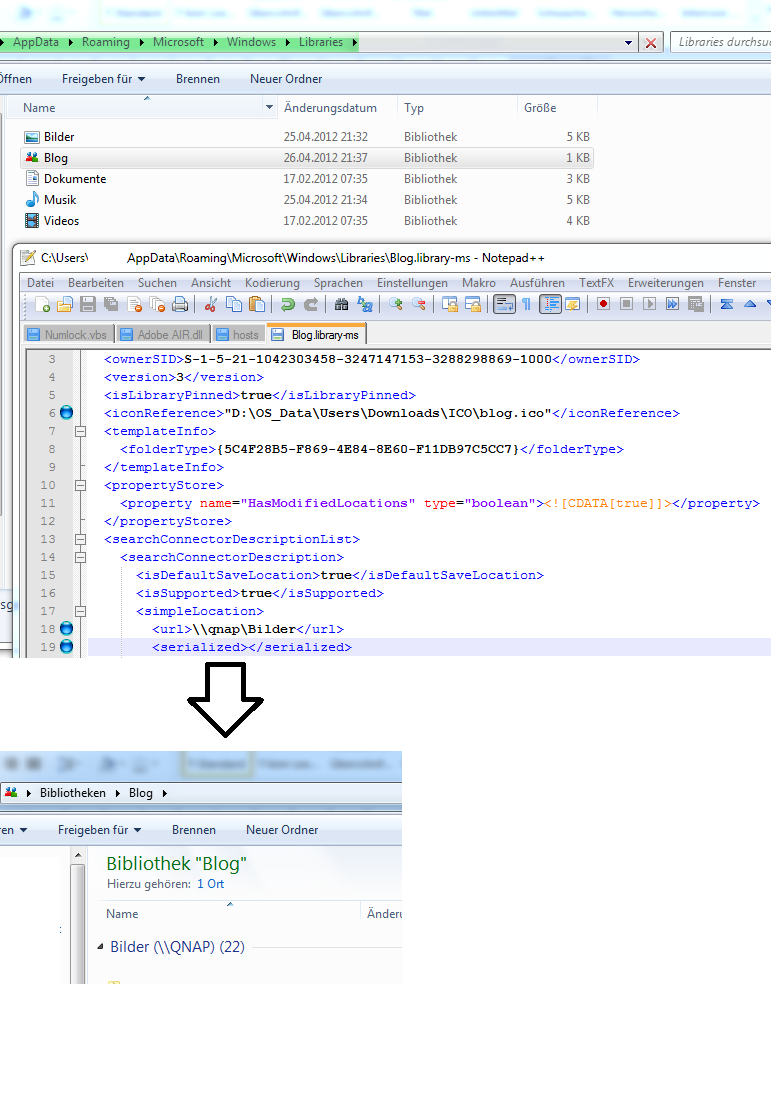
Task: Select the Bilder library file
Action: (x=306, y=137)
